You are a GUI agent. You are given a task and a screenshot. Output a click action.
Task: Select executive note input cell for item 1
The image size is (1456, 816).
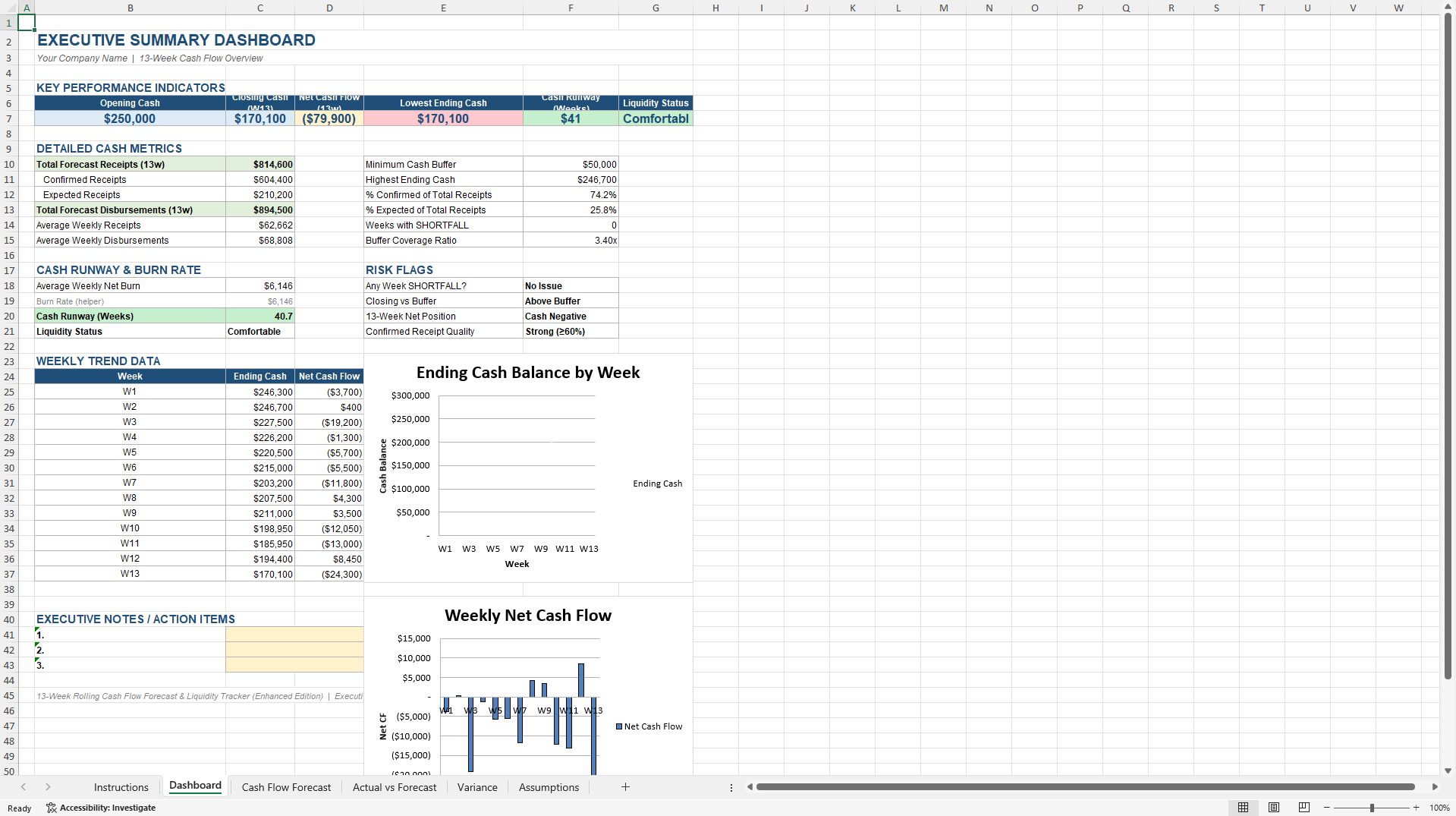pyautogui.click(x=294, y=635)
